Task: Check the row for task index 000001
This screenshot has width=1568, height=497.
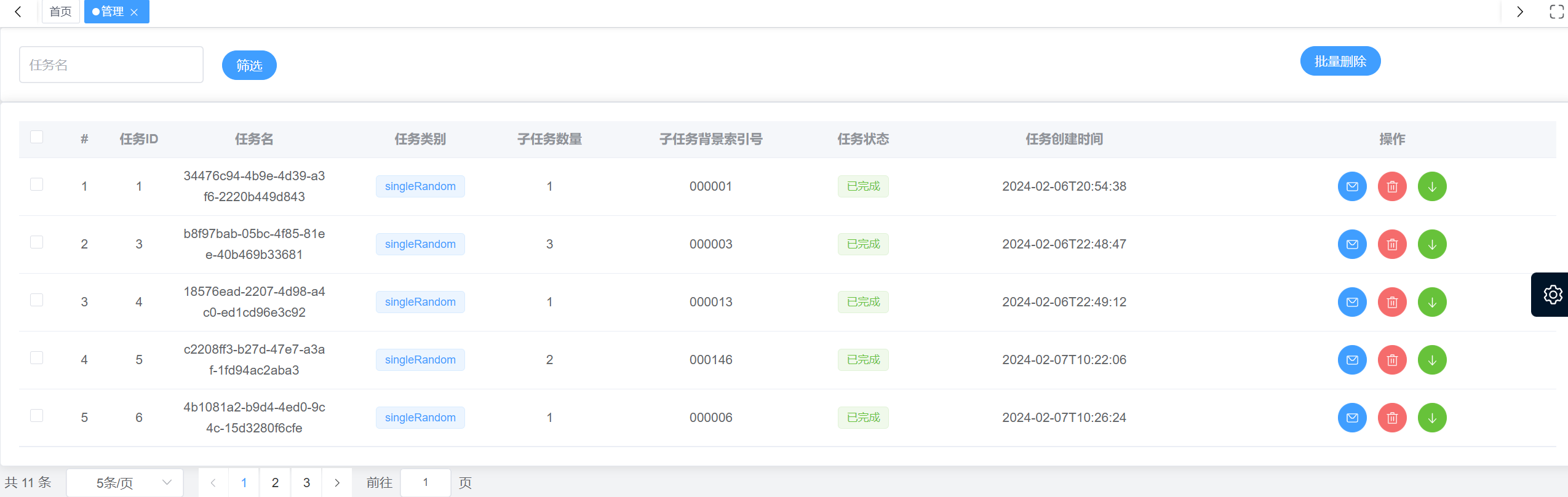Action: point(37,185)
